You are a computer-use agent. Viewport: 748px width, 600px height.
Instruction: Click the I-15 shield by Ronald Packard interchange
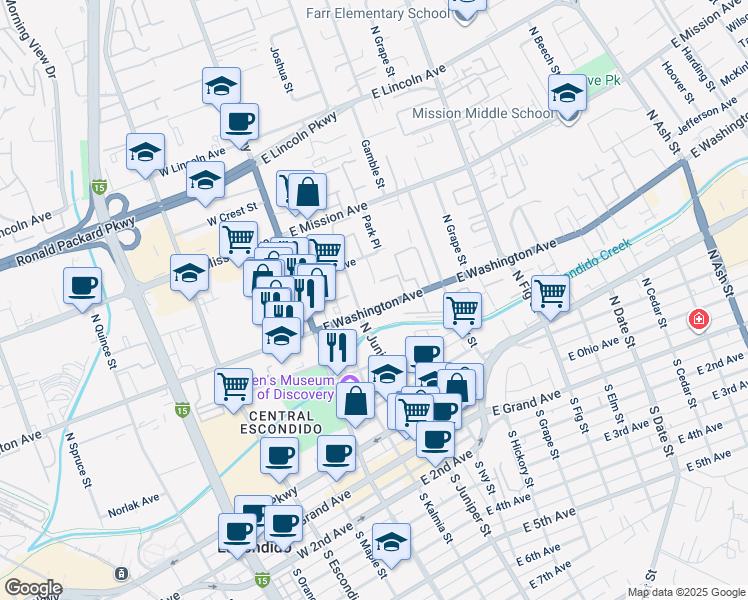[x=99, y=186]
